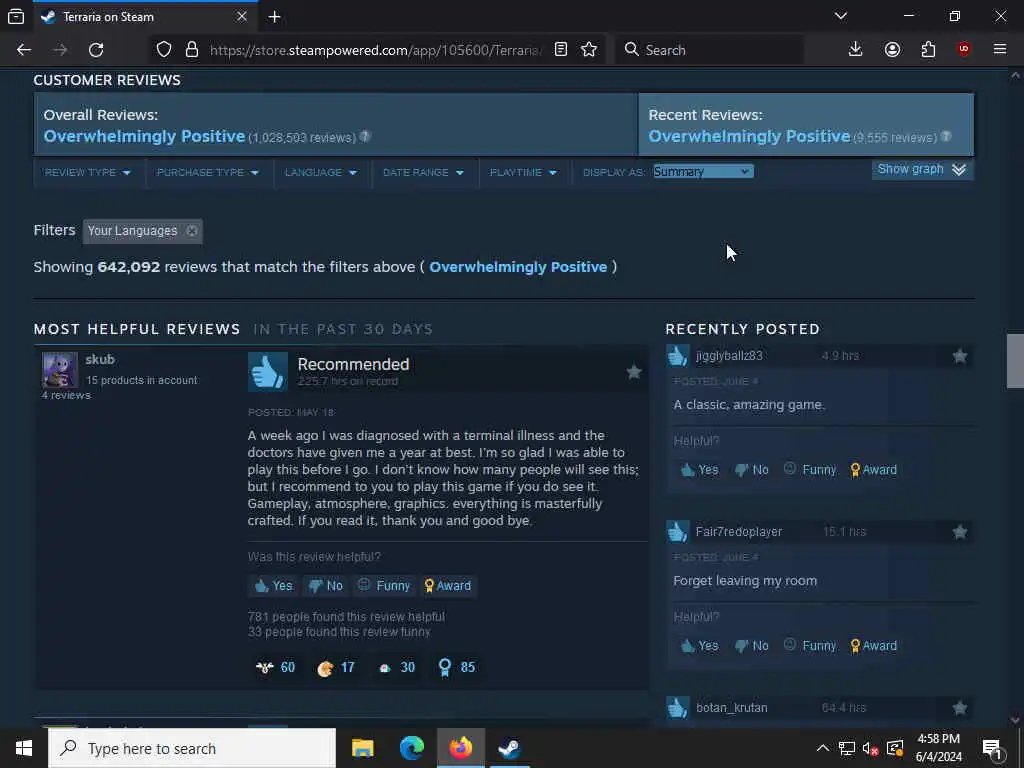The image size is (1024, 768).
Task: Open the Firefox downloads panel
Action: [856, 50]
